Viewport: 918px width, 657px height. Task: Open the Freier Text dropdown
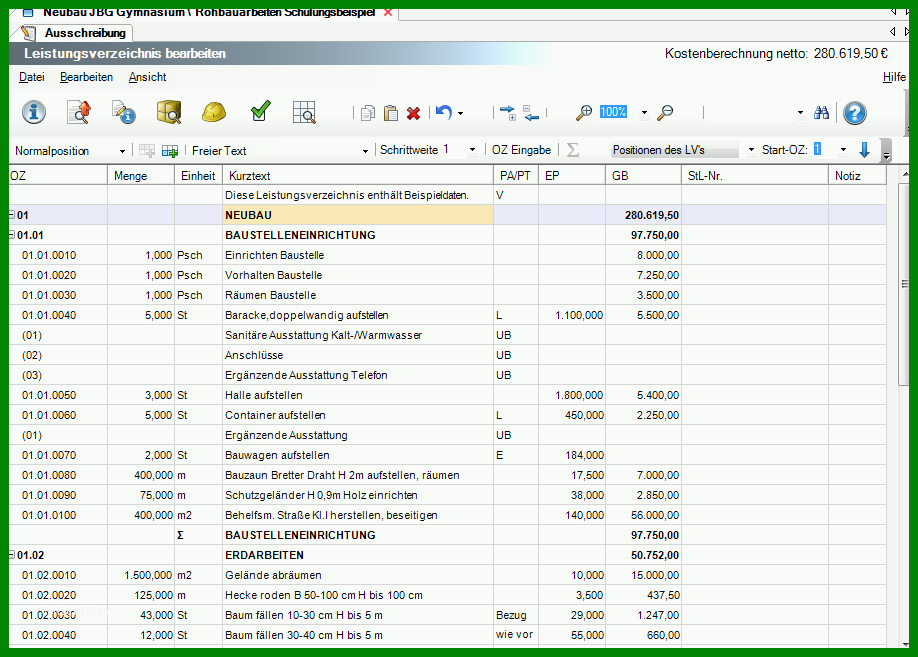365,151
